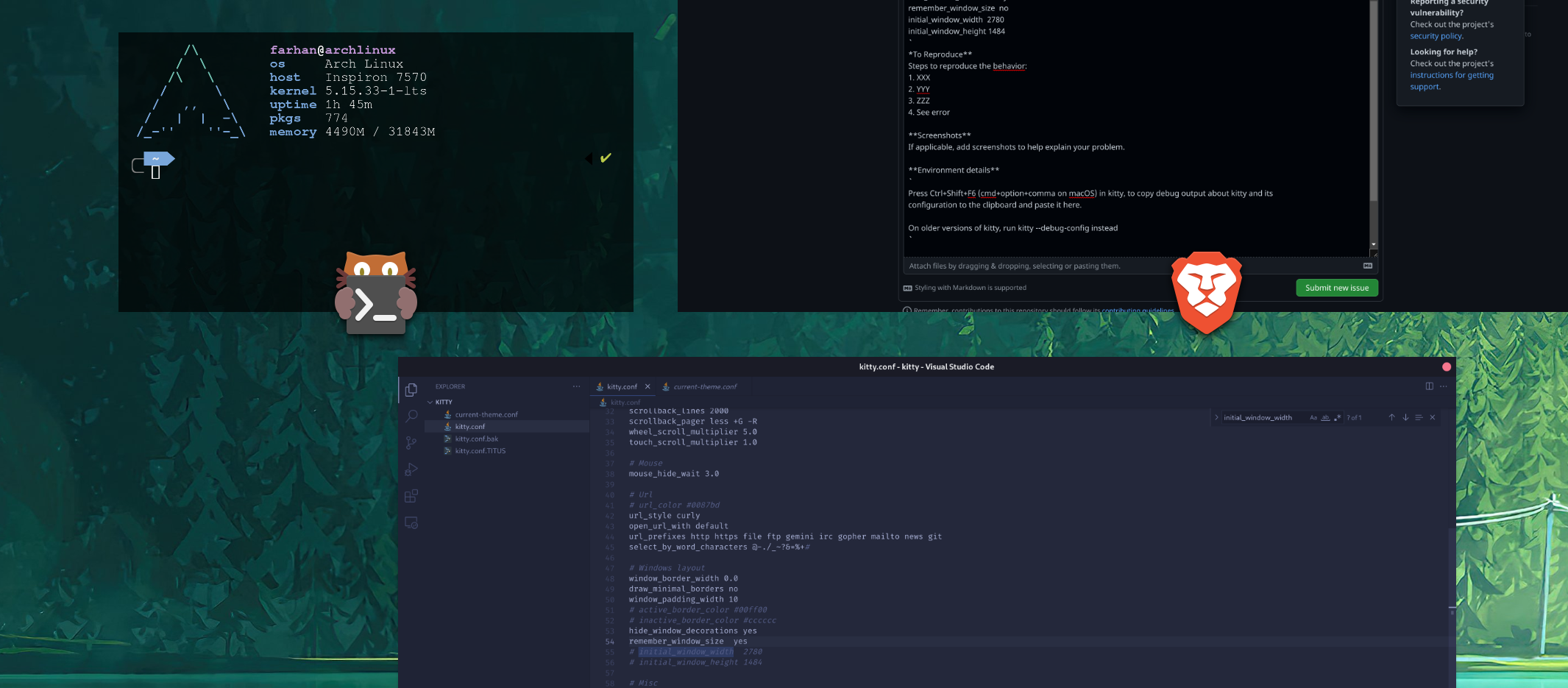Viewport: 1568px width, 688px height.
Task: Open Source Control view in VS Code
Action: coord(411,442)
